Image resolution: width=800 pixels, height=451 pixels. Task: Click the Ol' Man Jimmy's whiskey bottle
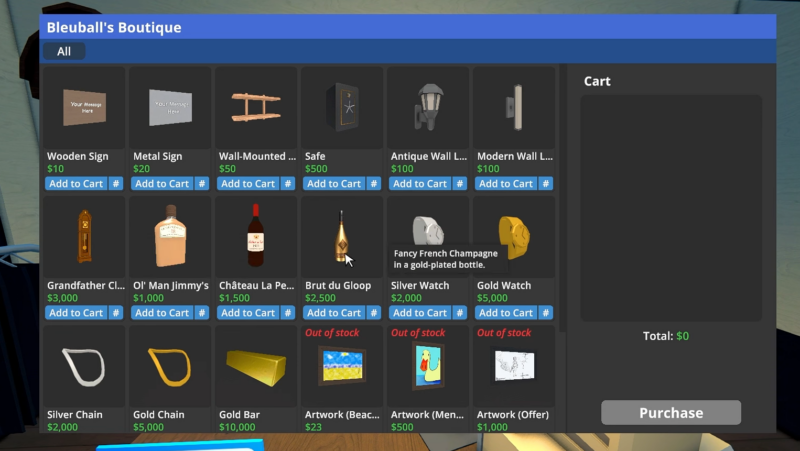pos(170,237)
